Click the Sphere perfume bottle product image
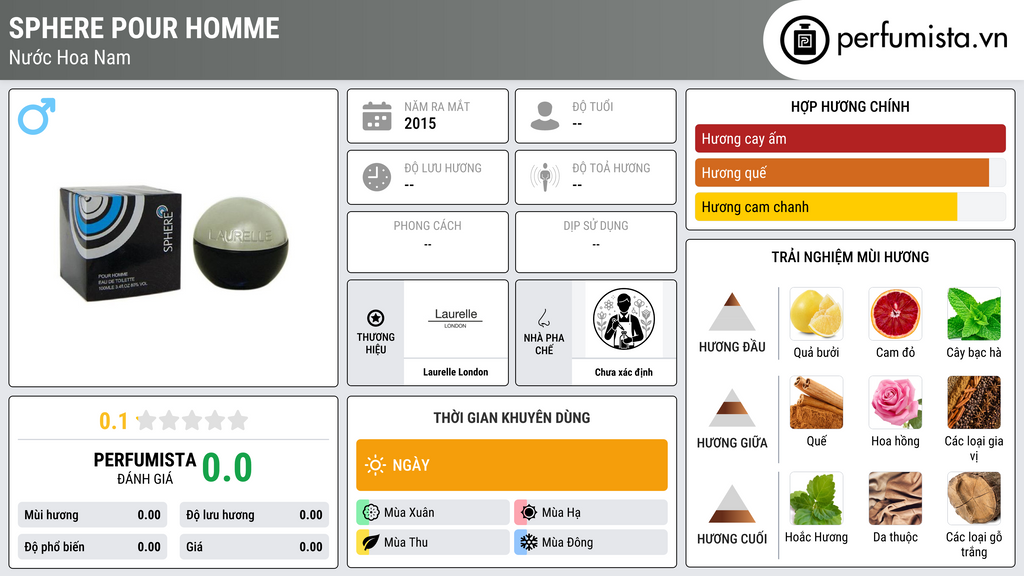The image size is (1024, 576). point(174,243)
